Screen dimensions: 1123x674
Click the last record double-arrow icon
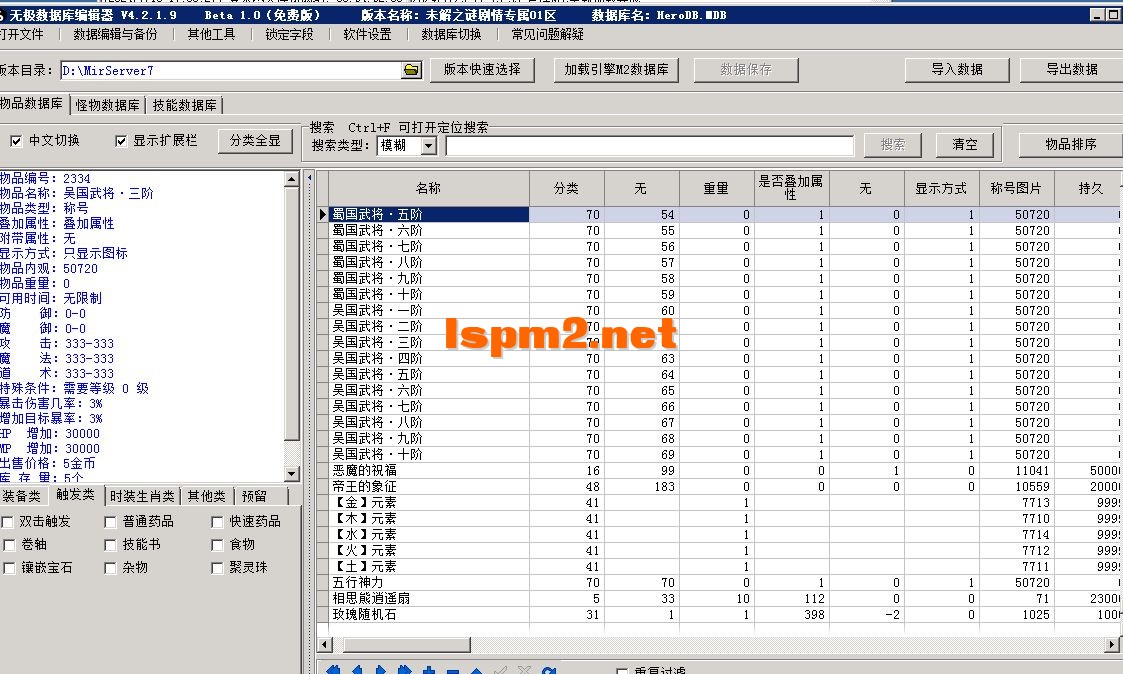(406, 670)
